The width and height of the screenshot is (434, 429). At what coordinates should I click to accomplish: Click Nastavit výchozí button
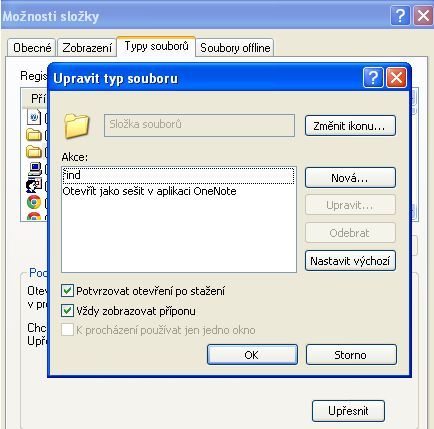point(350,260)
